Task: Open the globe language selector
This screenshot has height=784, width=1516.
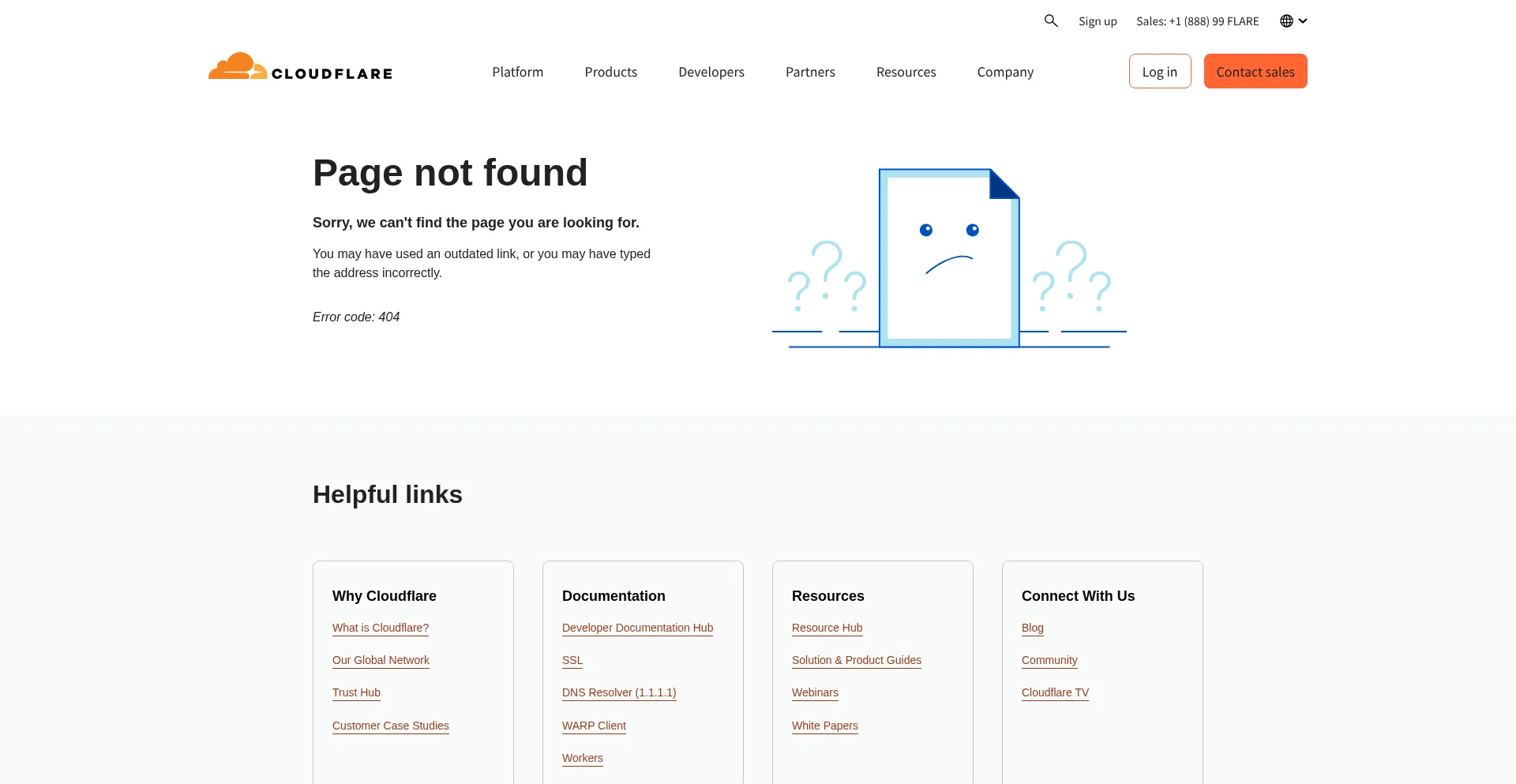Action: click(x=1293, y=21)
